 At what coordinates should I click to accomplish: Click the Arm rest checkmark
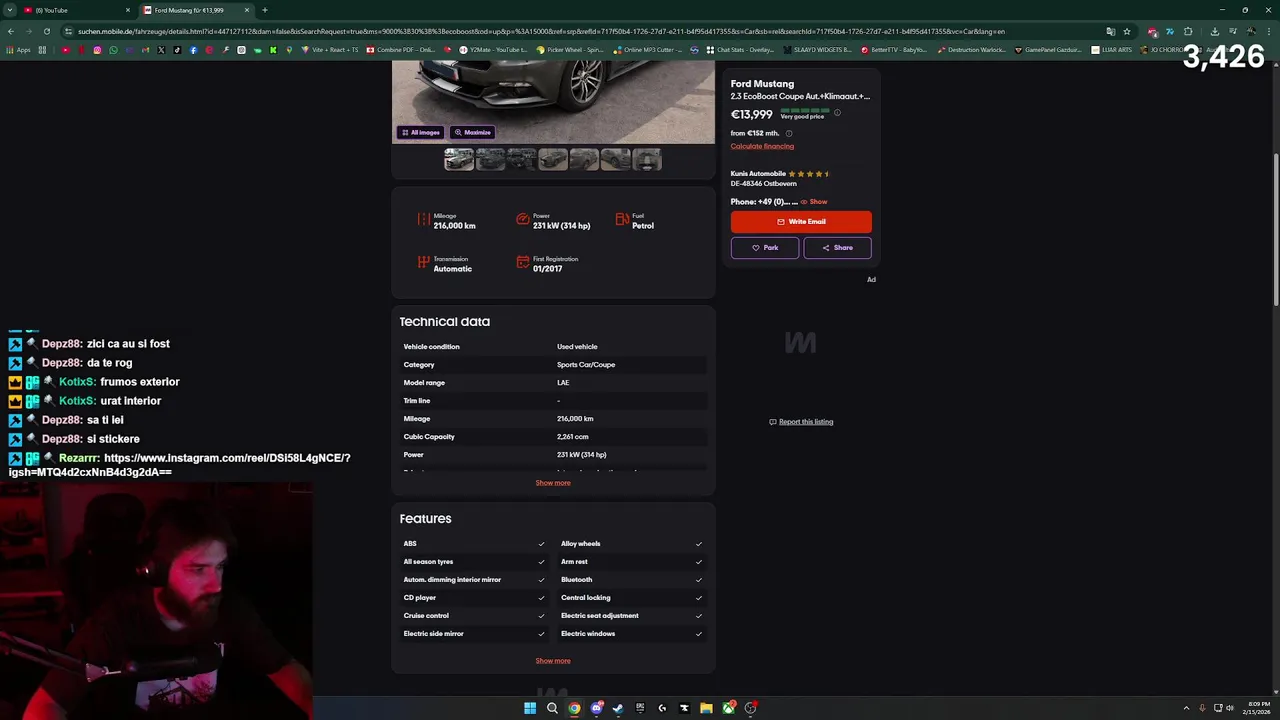click(699, 562)
